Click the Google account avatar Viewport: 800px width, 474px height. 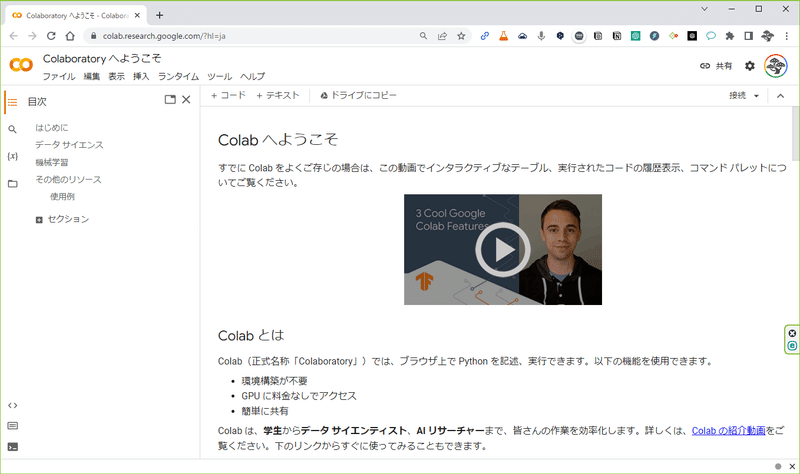pyautogui.click(x=776, y=66)
